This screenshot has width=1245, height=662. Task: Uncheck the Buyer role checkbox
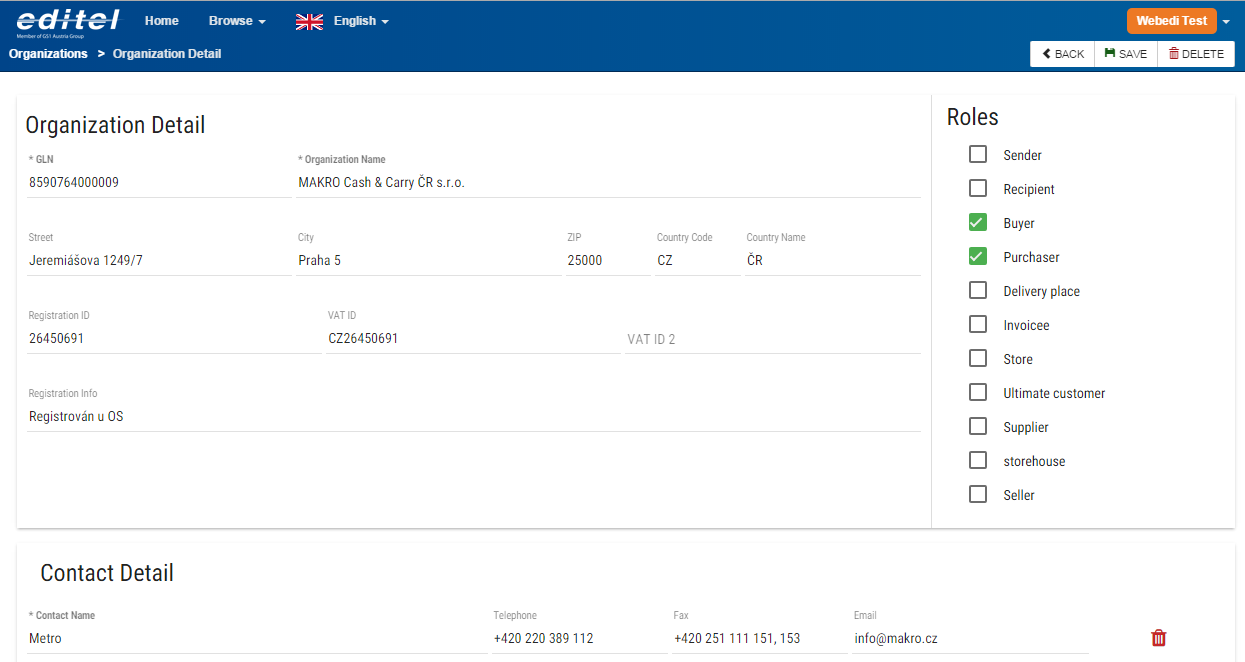point(978,222)
